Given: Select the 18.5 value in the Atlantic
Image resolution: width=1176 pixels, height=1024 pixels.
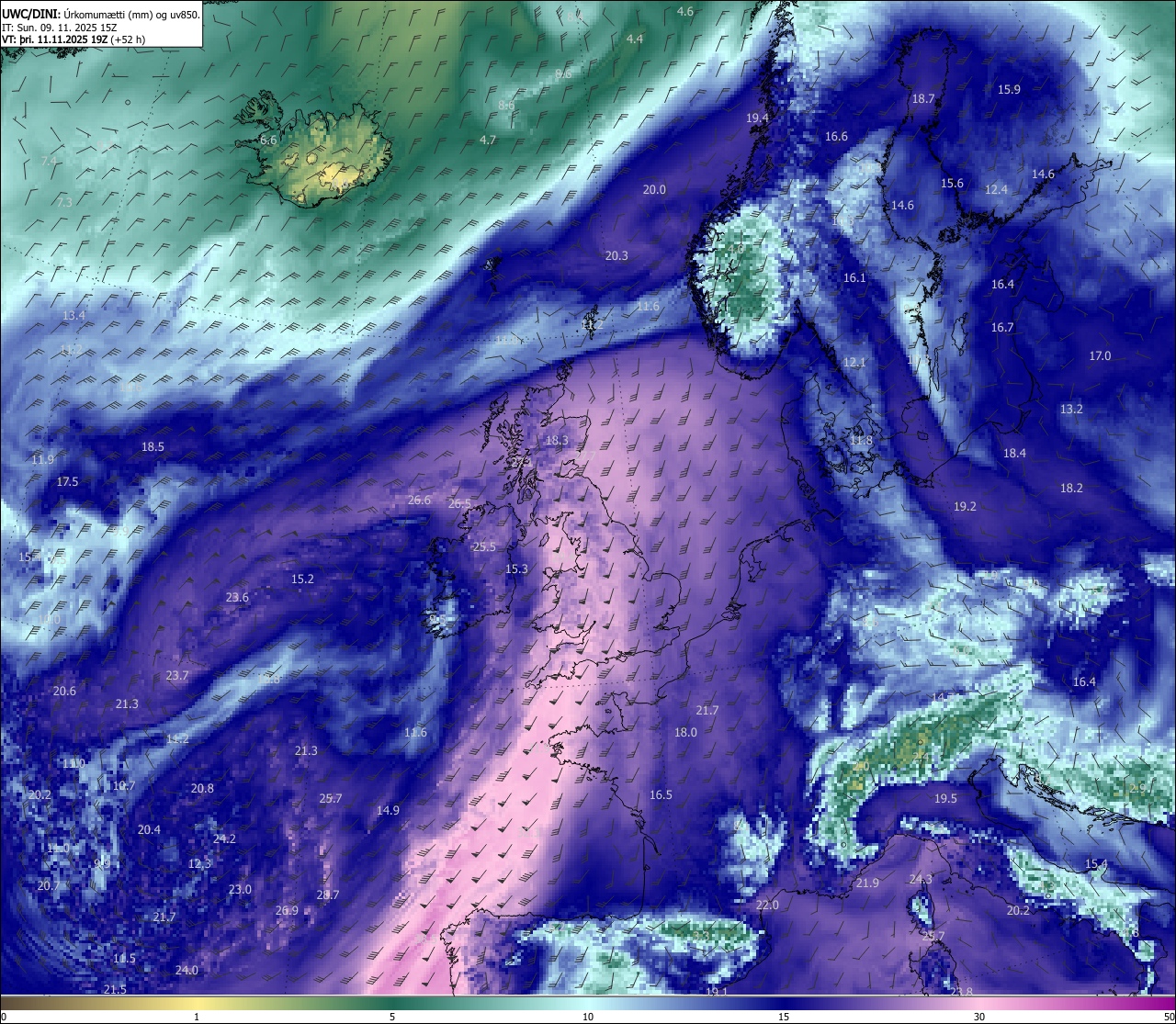Looking at the screenshot, I should [x=153, y=447].
